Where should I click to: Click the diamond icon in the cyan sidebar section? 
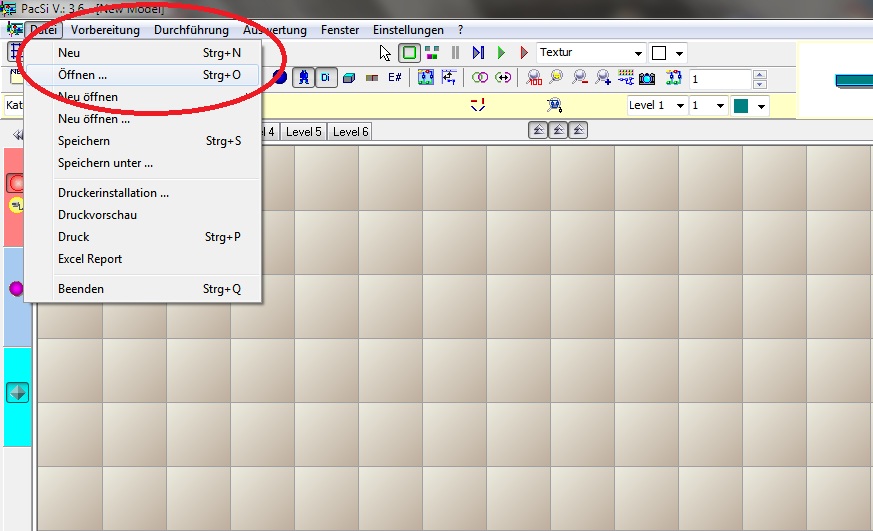[17, 393]
